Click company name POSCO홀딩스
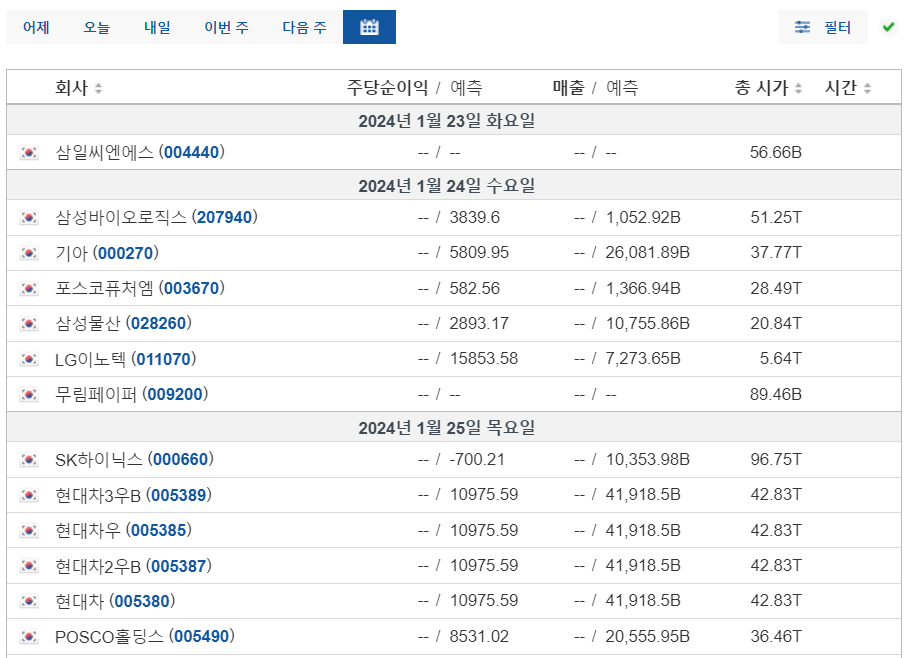905x658 pixels. (x=109, y=637)
